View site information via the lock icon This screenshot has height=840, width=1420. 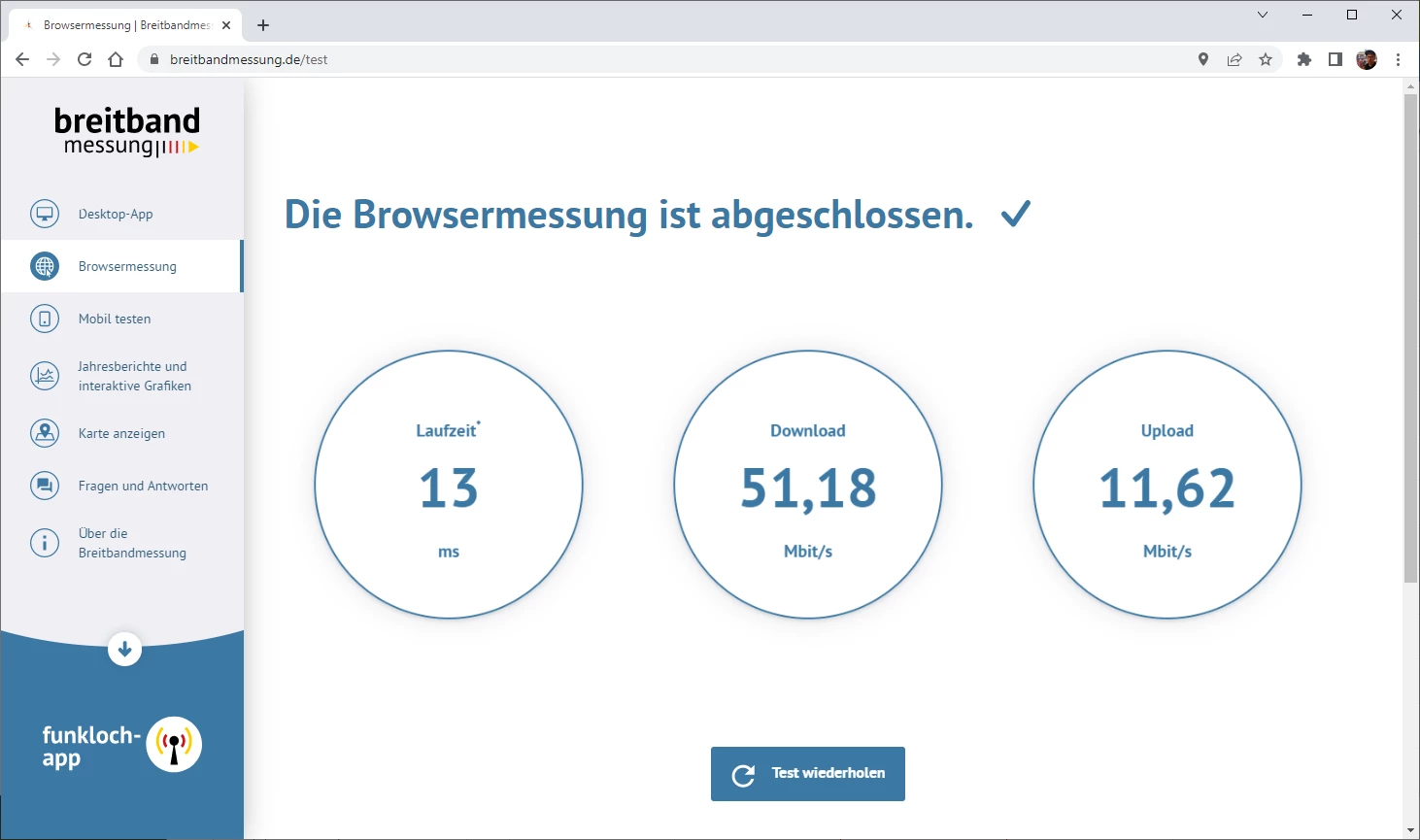[153, 59]
